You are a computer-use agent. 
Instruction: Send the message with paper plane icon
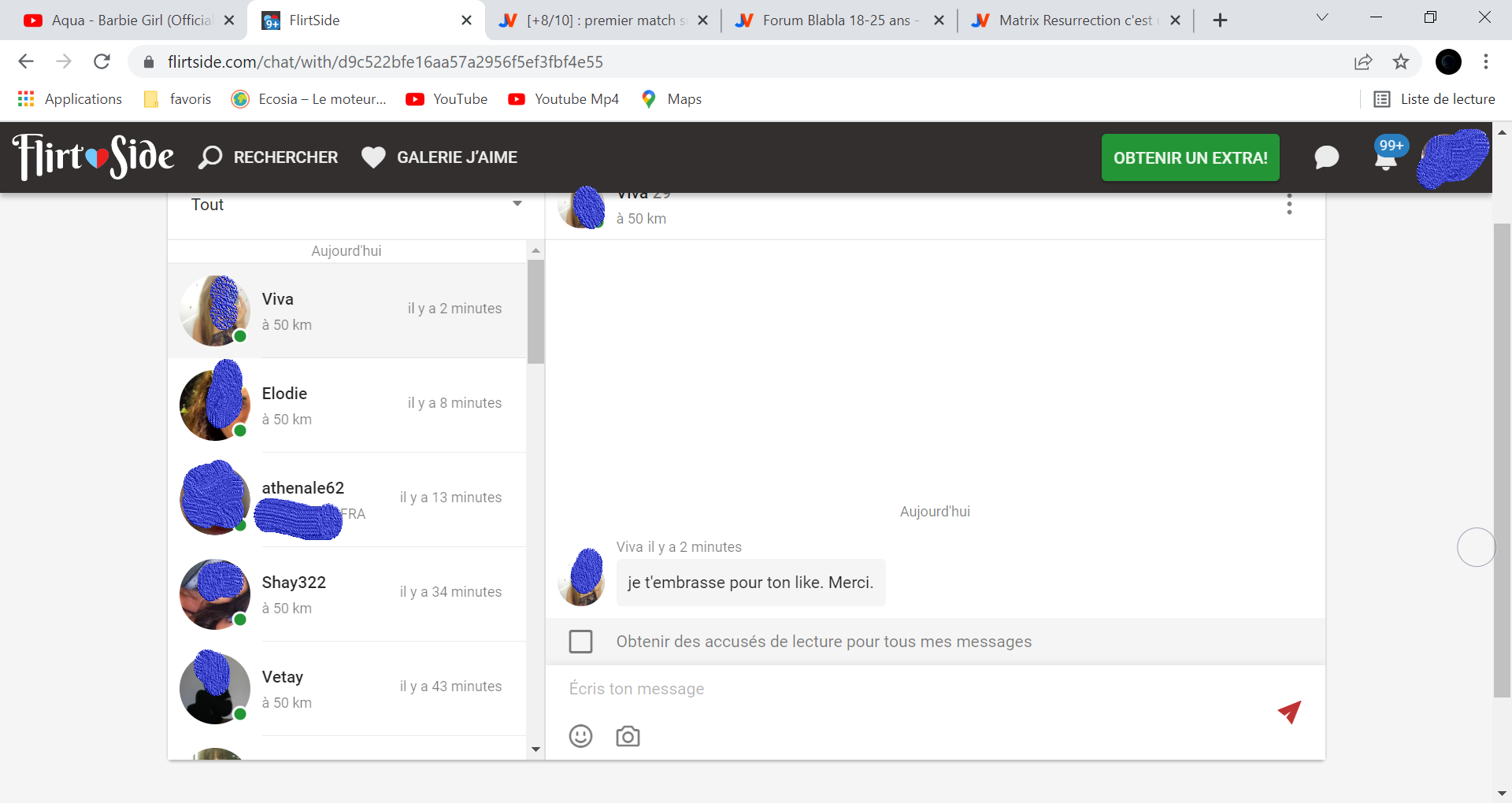(1289, 712)
